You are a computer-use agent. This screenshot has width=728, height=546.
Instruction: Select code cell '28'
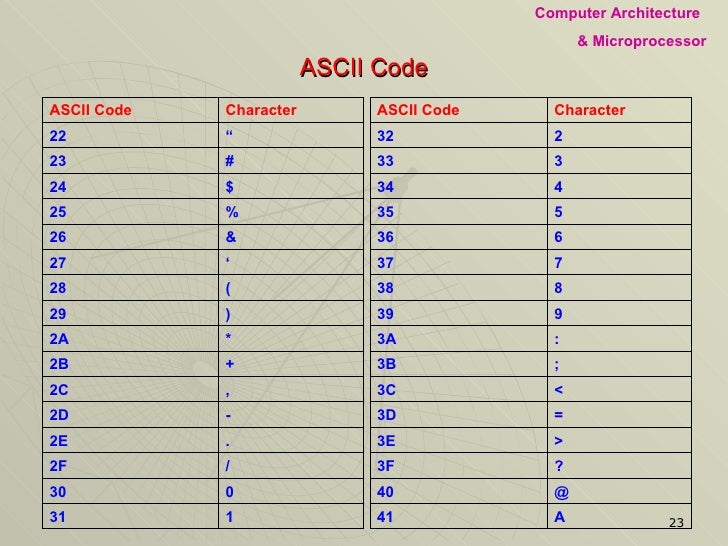(x=130, y=288)
